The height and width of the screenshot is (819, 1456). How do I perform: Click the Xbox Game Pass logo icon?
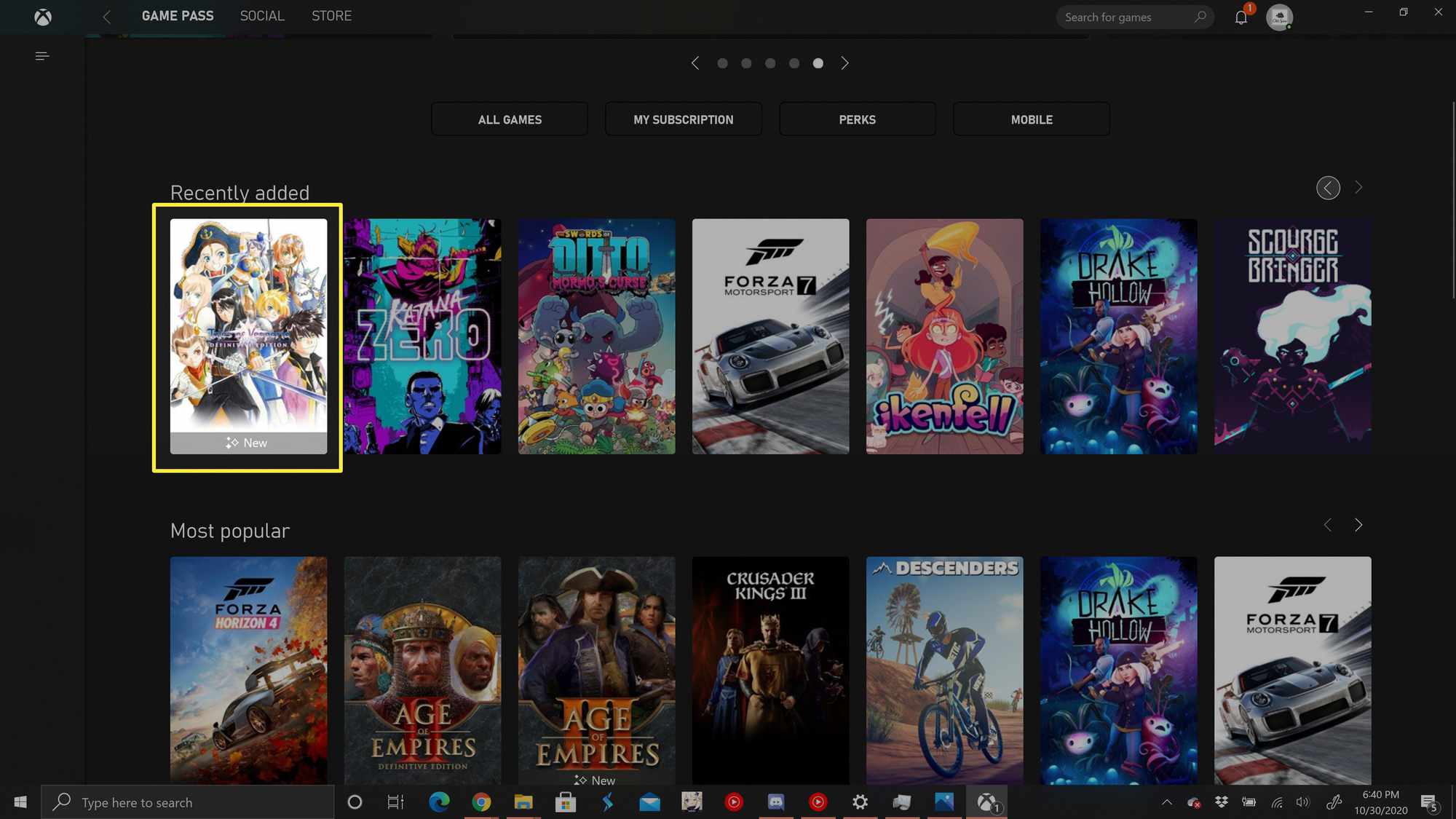pyautogui.click(x=42, y=16)
